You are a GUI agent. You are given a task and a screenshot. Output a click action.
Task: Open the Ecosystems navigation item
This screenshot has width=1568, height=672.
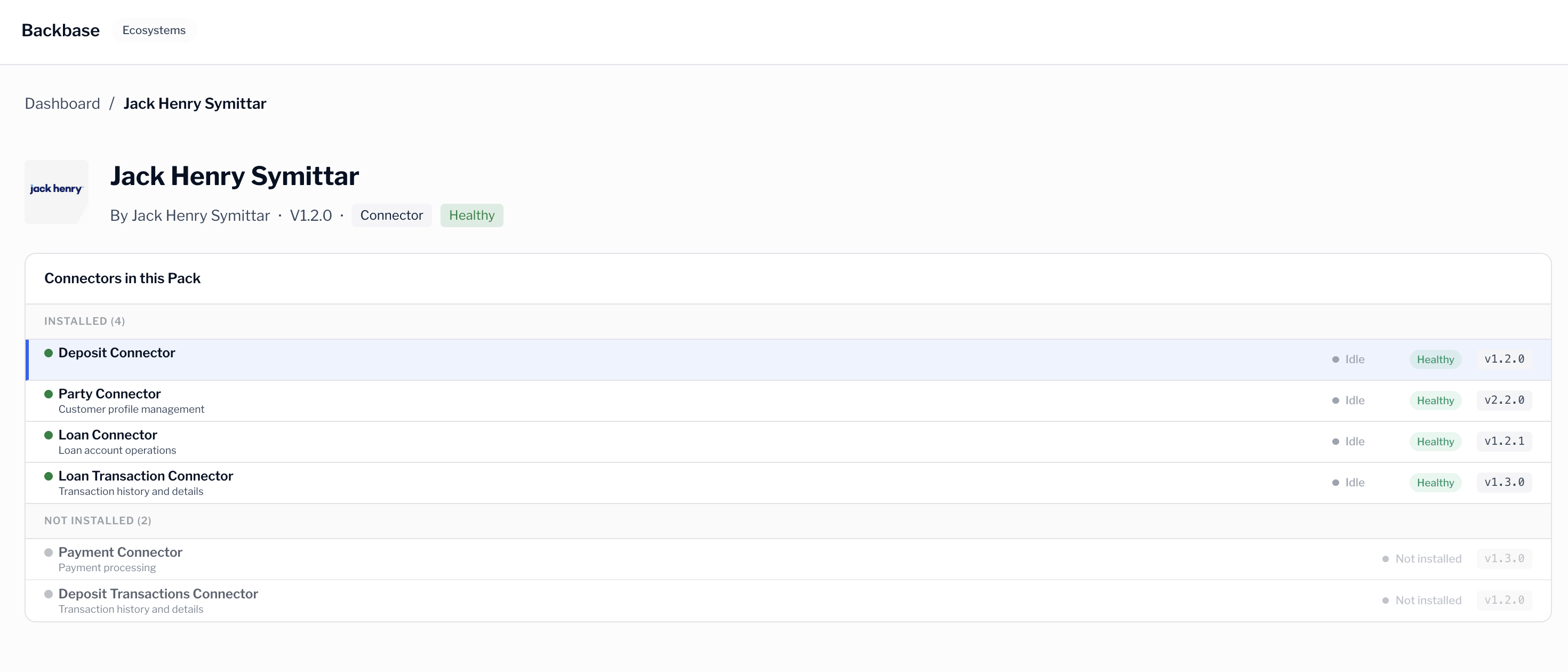(154, 30)
